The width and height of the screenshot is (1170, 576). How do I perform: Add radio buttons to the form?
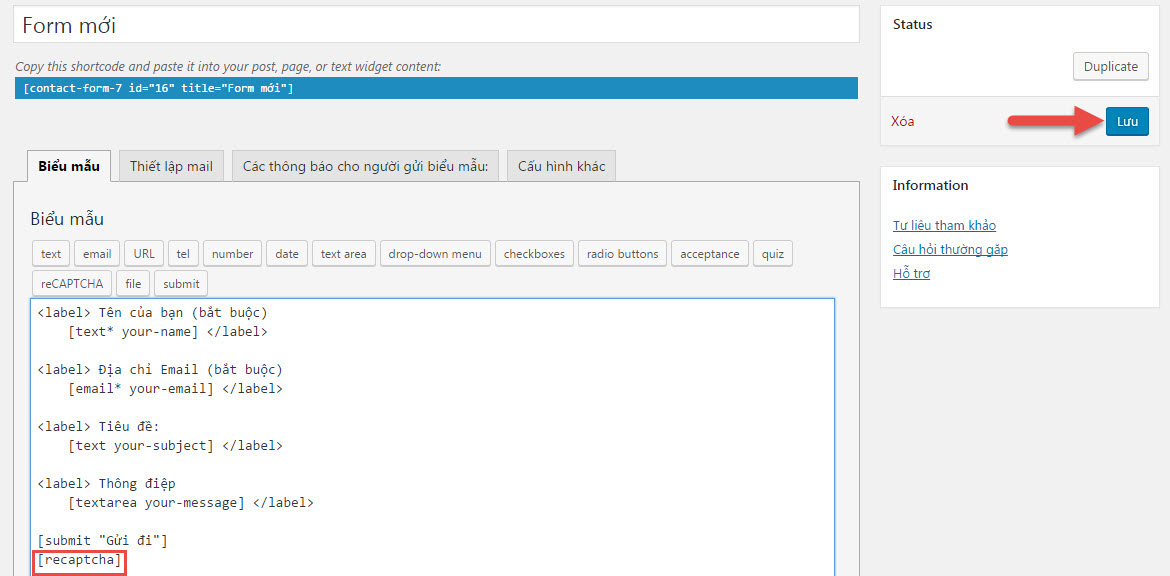[622, 253]
